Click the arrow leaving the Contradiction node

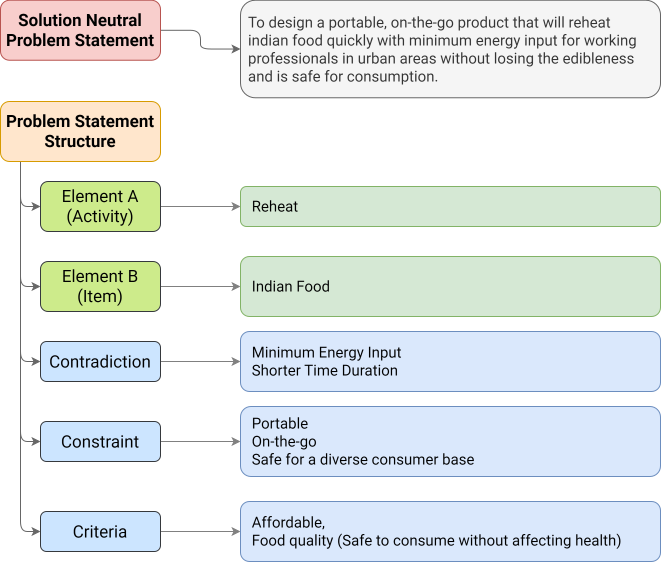(x=200, y=362)
